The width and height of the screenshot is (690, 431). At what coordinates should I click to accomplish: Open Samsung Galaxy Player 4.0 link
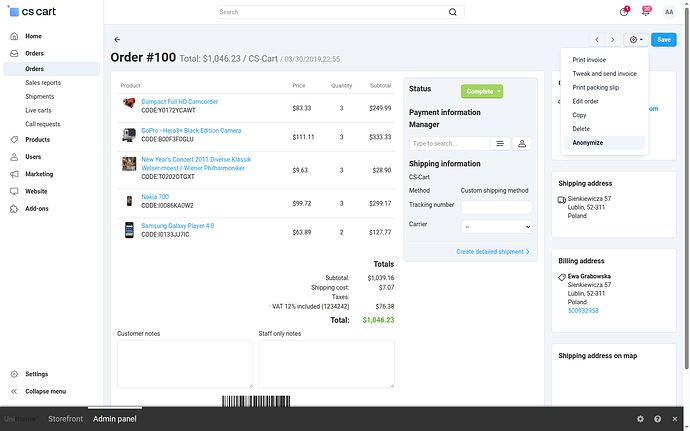point(177,226)
